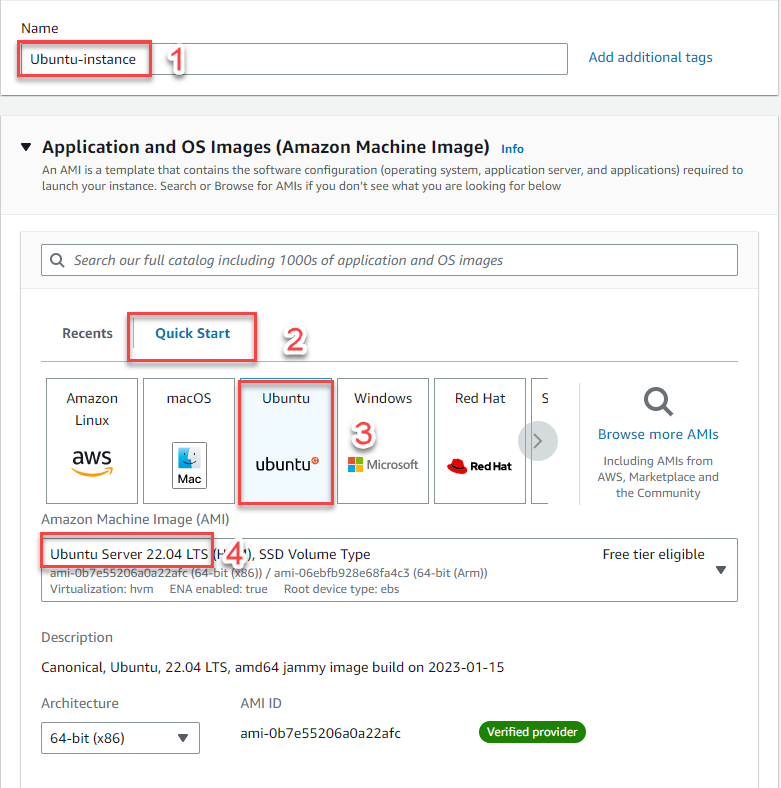Open the Browse more AMIs link
This screenshot has width=781, height=788.
click(658, 434)
